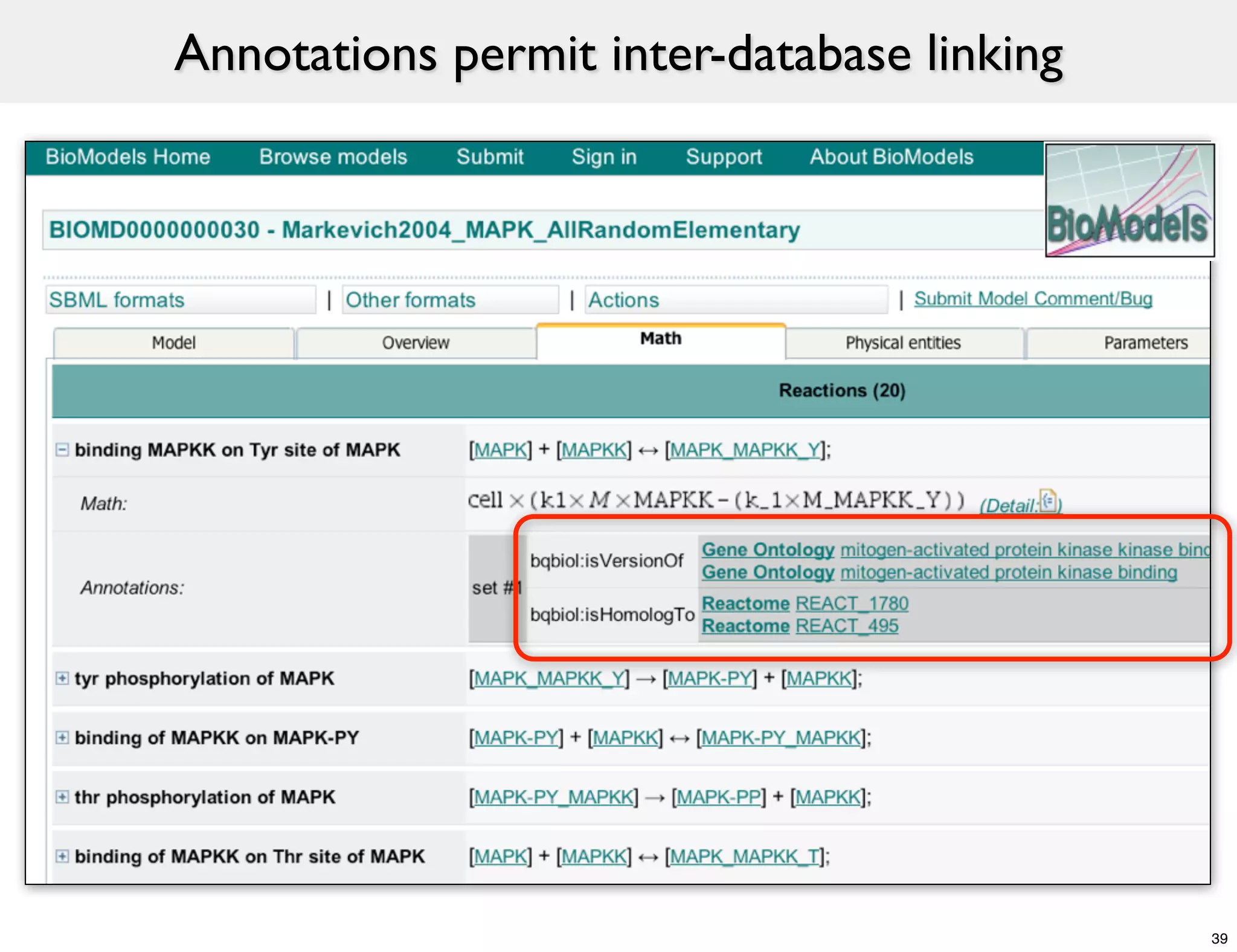Screen dimensions: 1237x952
Task: Open REACT_495 Reactome link
Action: 847,626
